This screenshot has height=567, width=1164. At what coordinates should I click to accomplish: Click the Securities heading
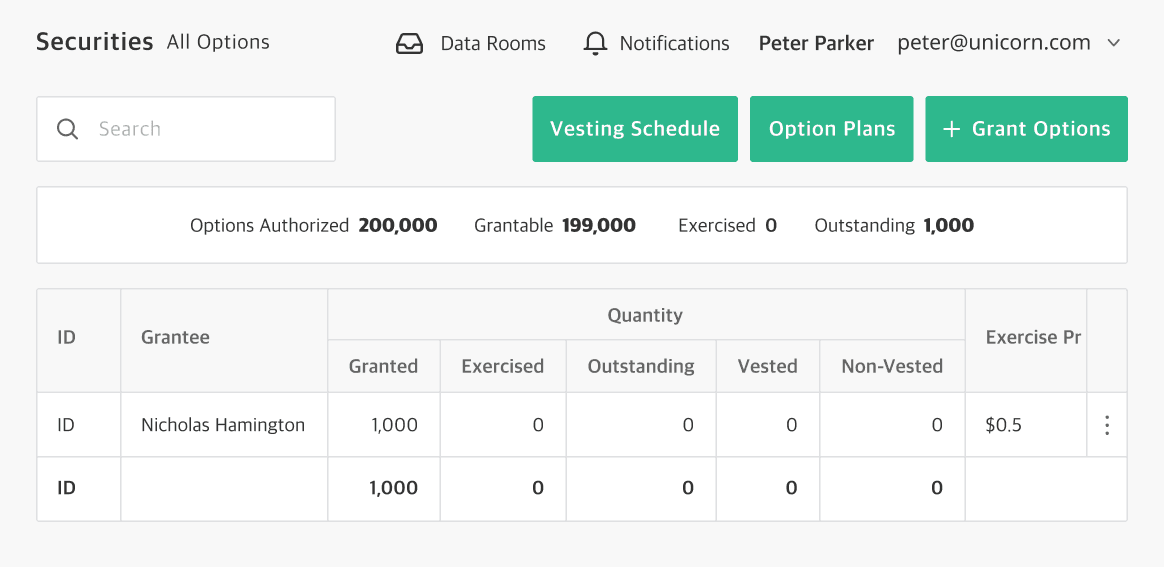[x=95, y=42]
